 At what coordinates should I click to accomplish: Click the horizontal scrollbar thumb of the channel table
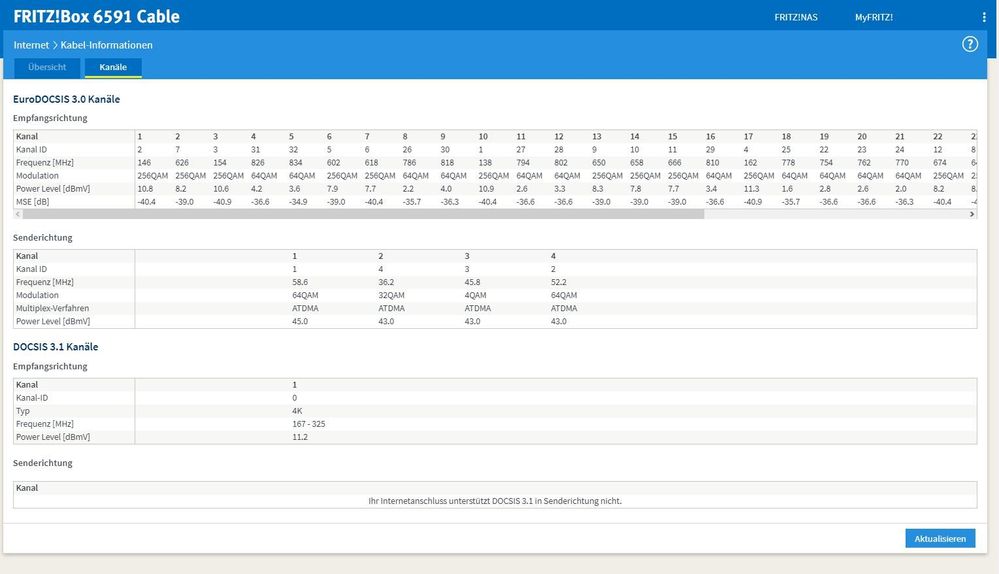363,215
